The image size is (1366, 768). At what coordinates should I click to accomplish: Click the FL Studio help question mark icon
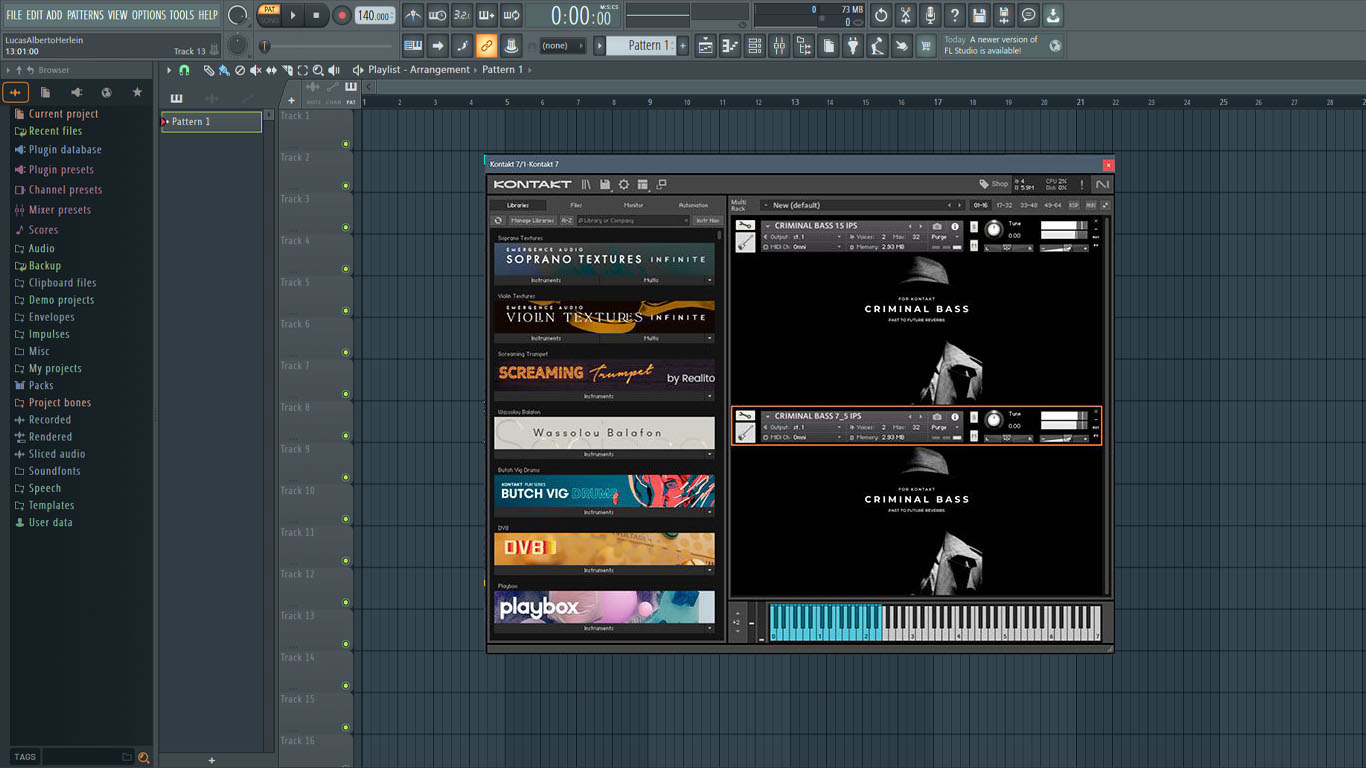[954, 15]
